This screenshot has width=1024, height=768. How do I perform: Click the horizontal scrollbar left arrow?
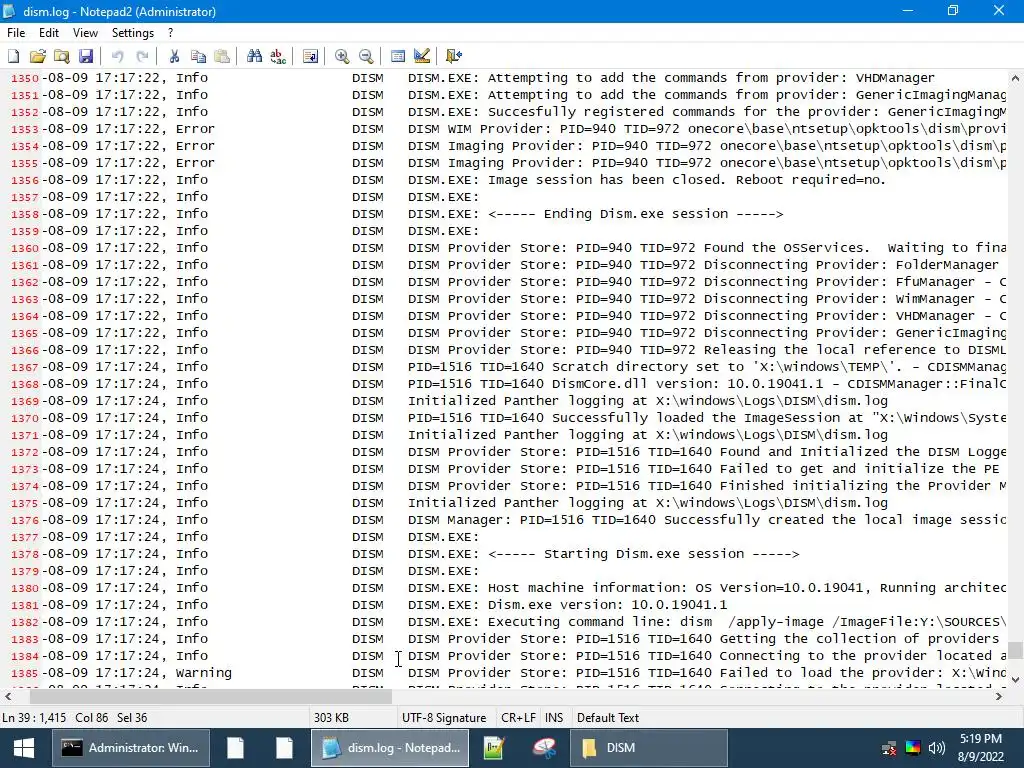click(7, 696)
